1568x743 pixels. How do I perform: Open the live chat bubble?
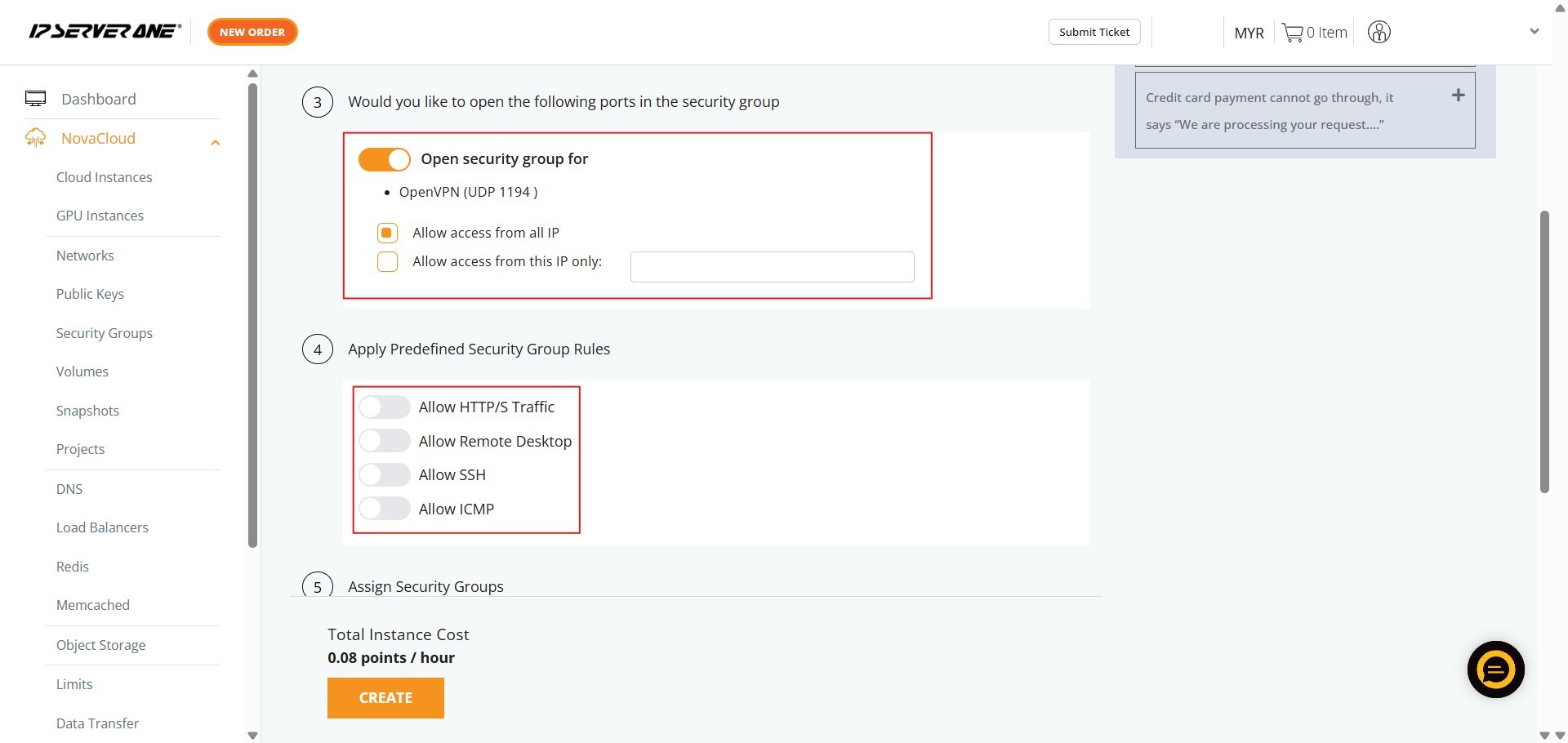1495,670
